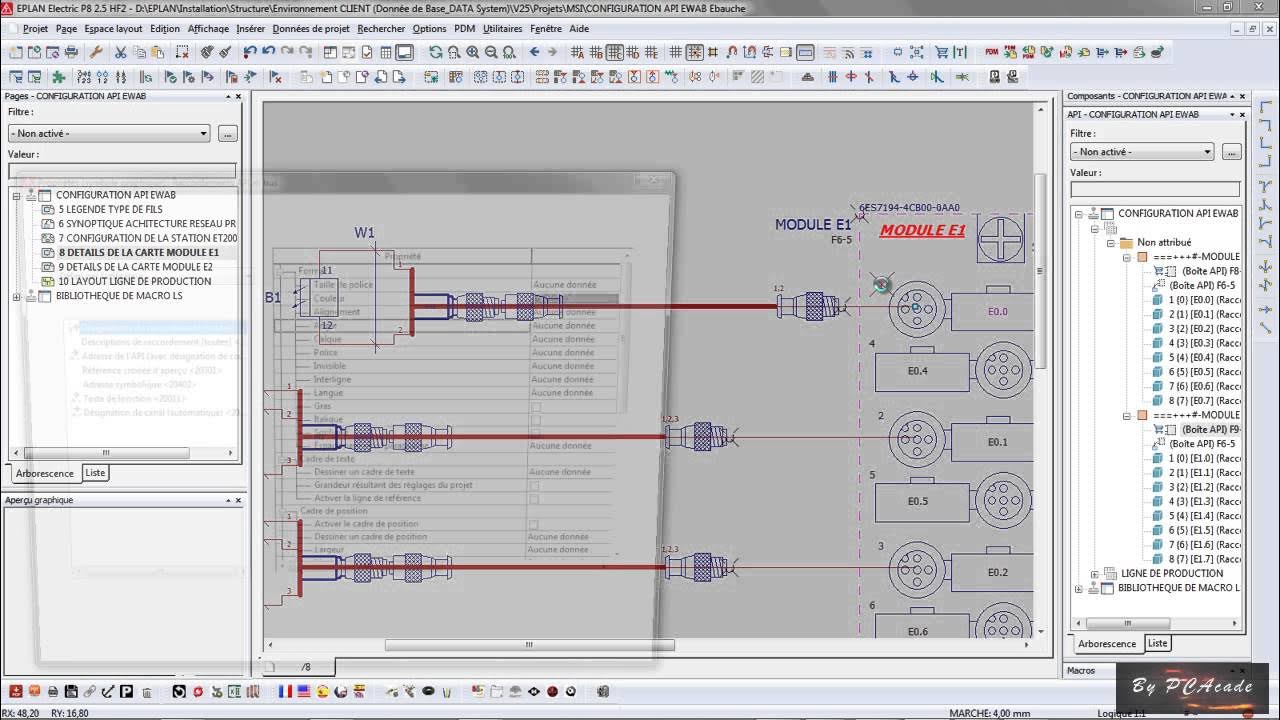Click the floppy disk save icon
The width and height of the screenshot is (1280, 720).
click(x=71, y=691)
